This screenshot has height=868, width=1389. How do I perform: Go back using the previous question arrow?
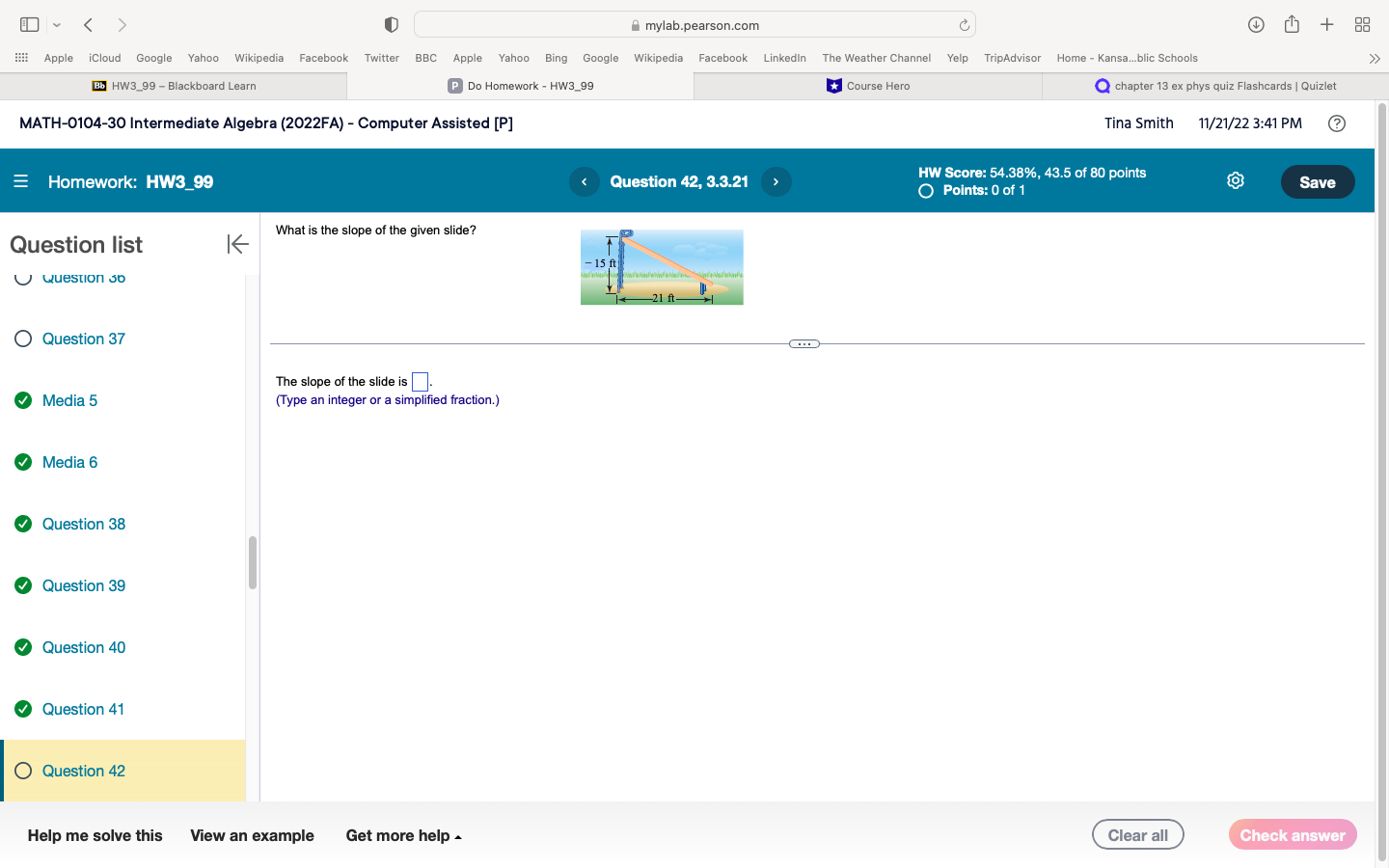584,181
